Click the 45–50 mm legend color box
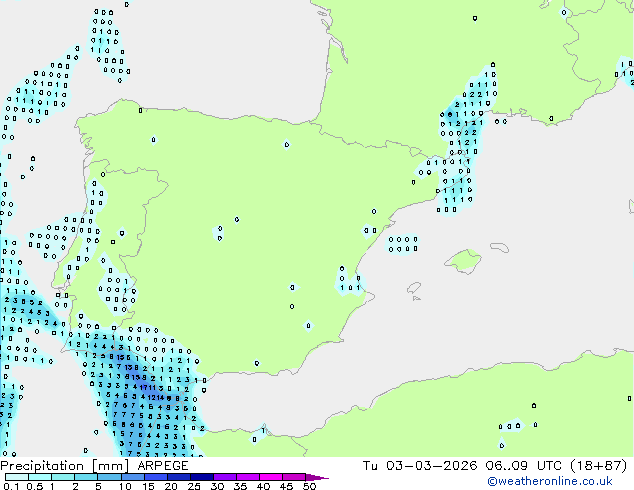634x490 pixels. coord(294,477)
